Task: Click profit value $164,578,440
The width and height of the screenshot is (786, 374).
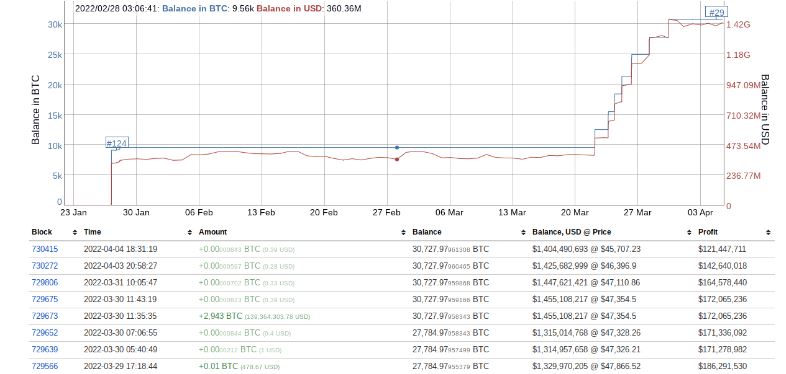Action: tap(722, 282)
